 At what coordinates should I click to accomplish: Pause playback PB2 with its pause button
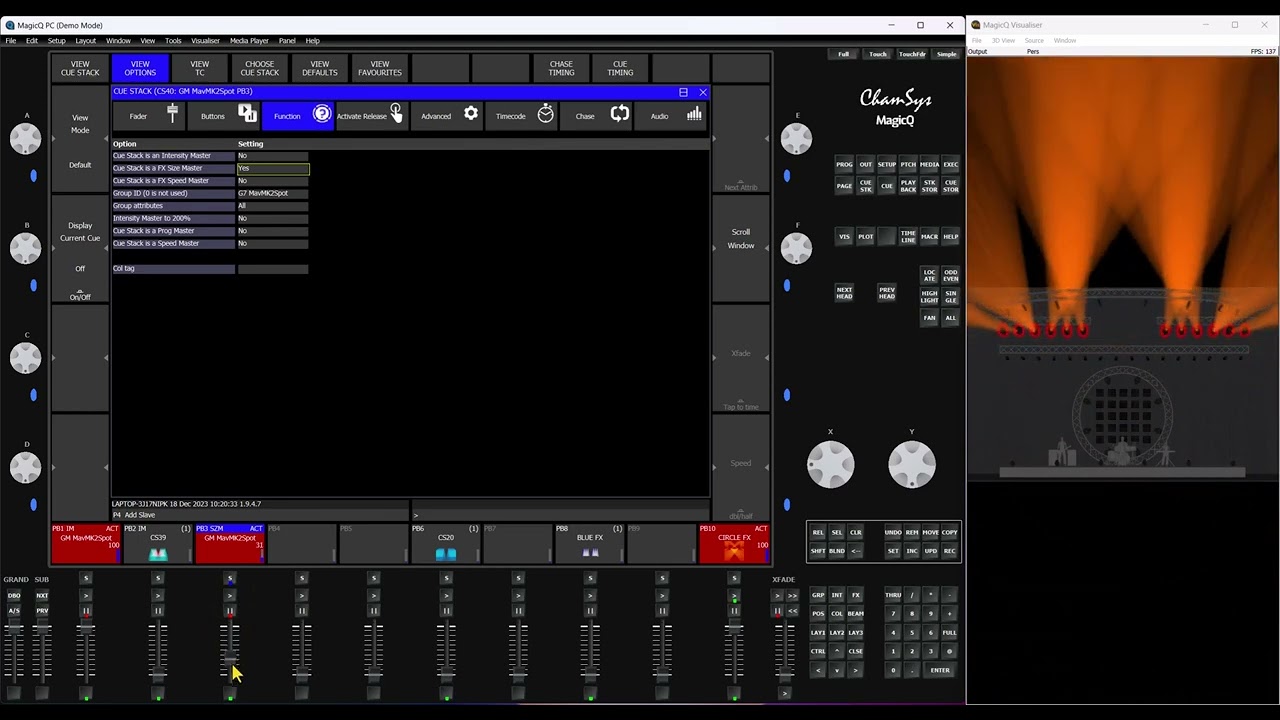point(158,611)
